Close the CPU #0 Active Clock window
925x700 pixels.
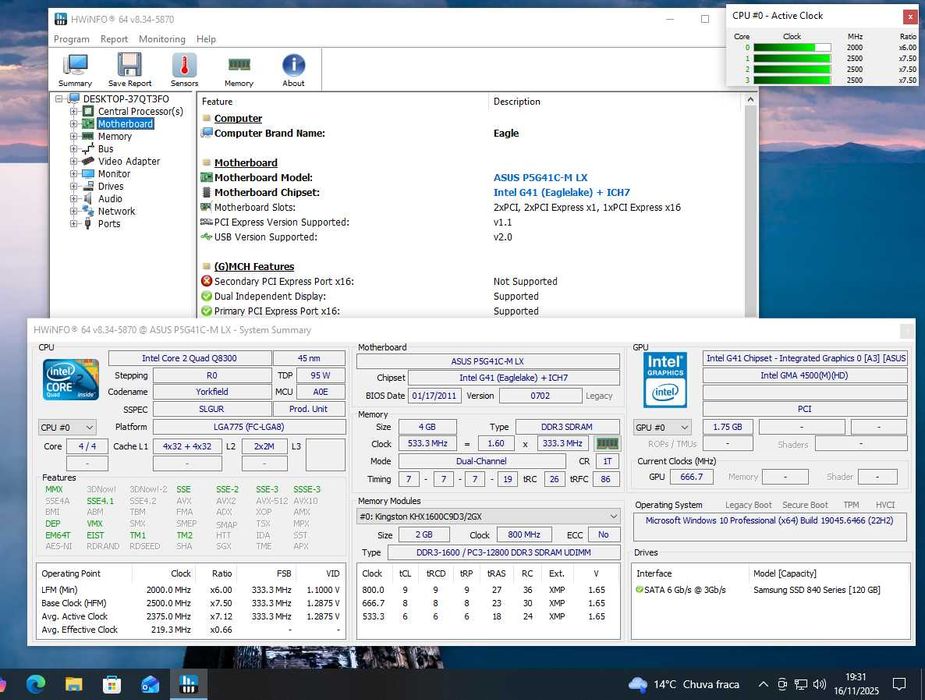[910, 17]
